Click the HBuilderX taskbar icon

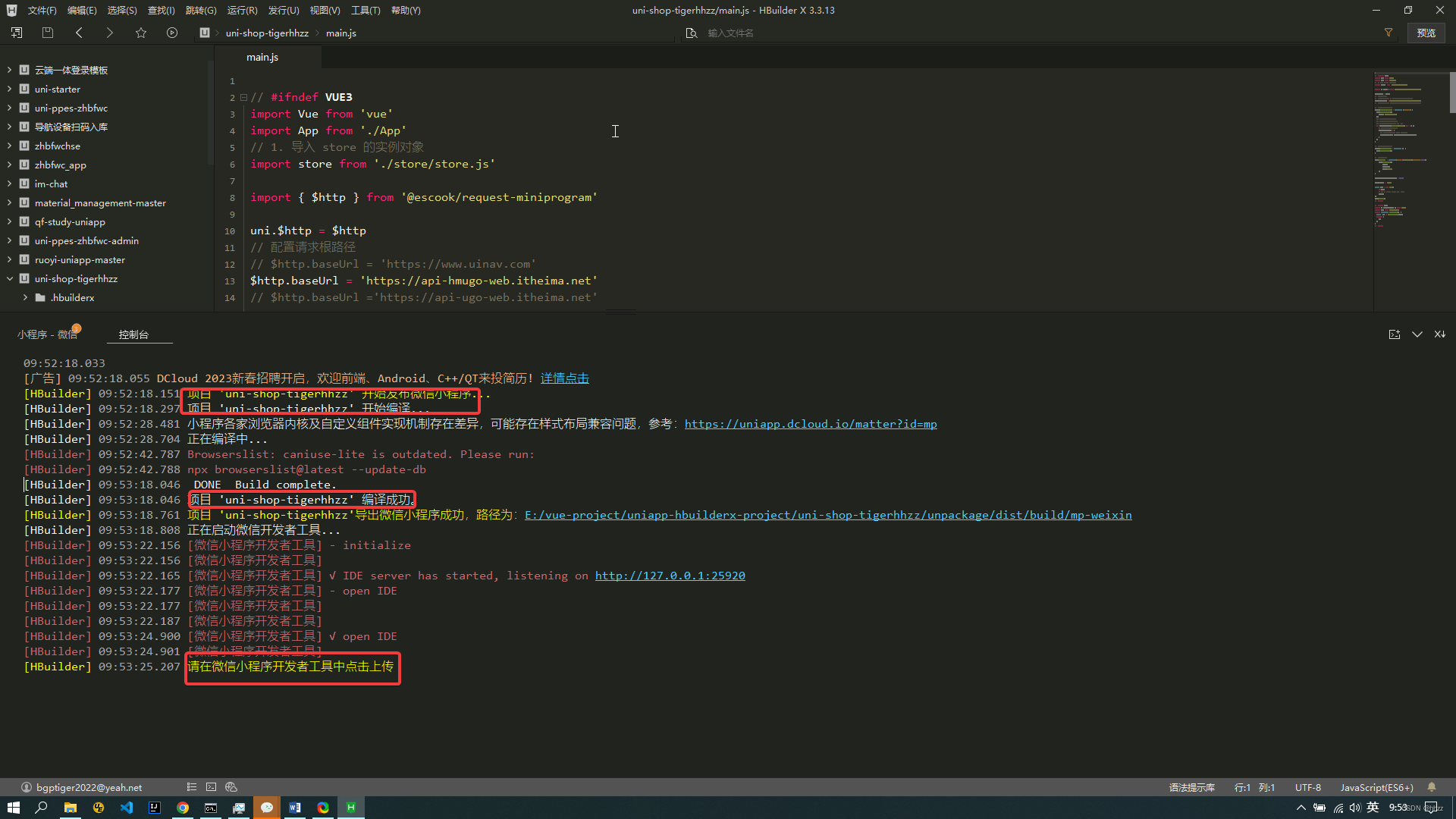coord(351,808)
